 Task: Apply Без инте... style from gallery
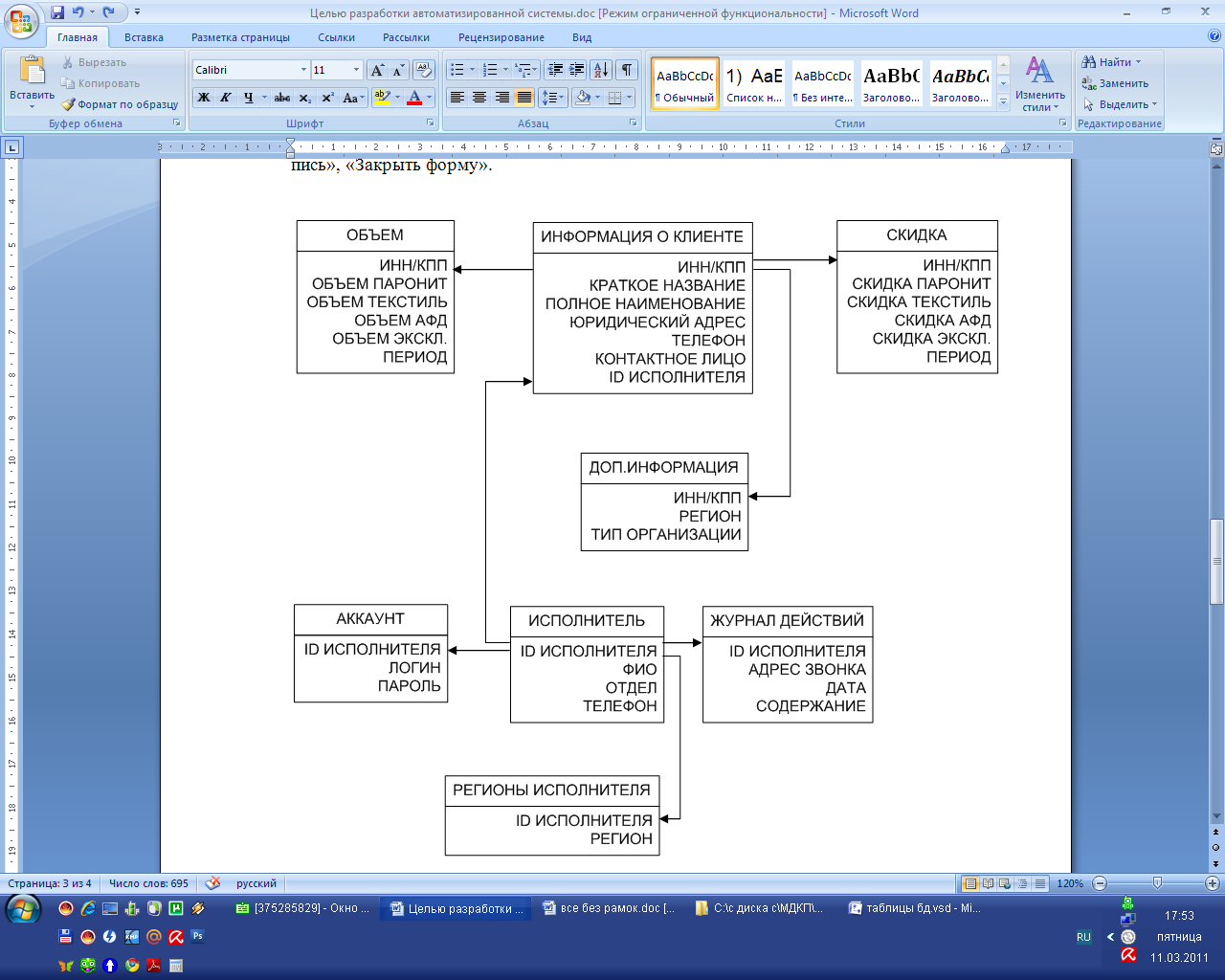click(823, 83)
